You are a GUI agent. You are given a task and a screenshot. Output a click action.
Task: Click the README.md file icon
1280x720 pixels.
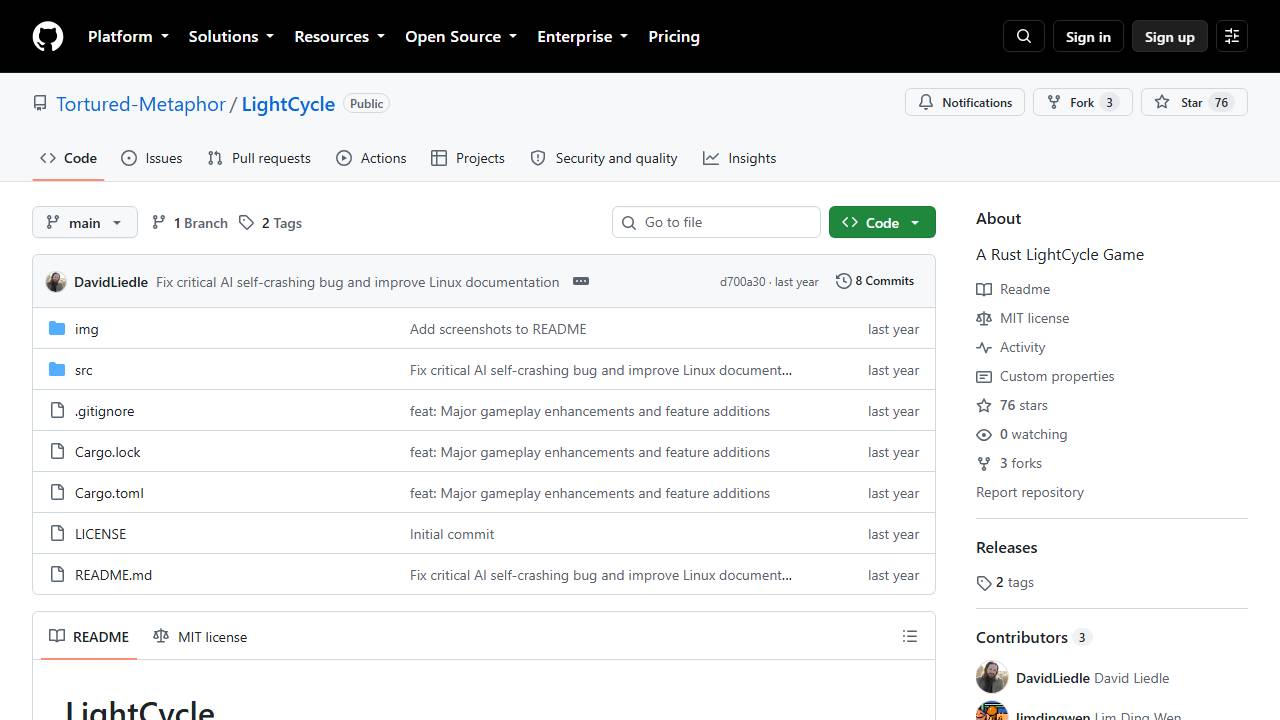point(57,575)
